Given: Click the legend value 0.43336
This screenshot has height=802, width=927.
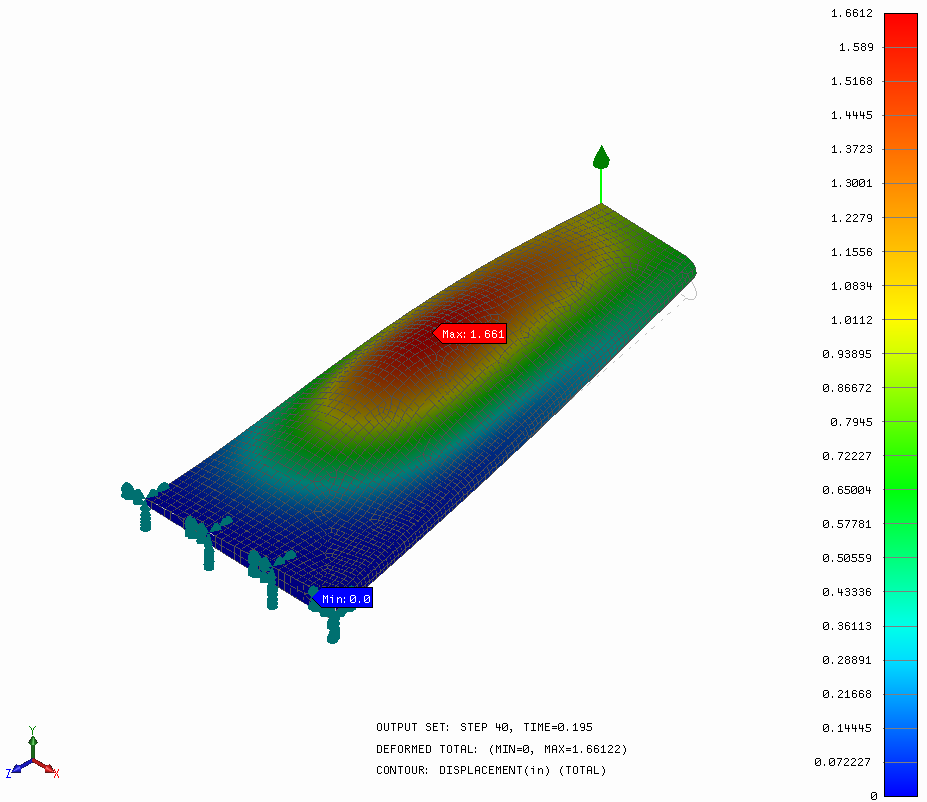Looking at the screenshot, I should coord(847,592).
